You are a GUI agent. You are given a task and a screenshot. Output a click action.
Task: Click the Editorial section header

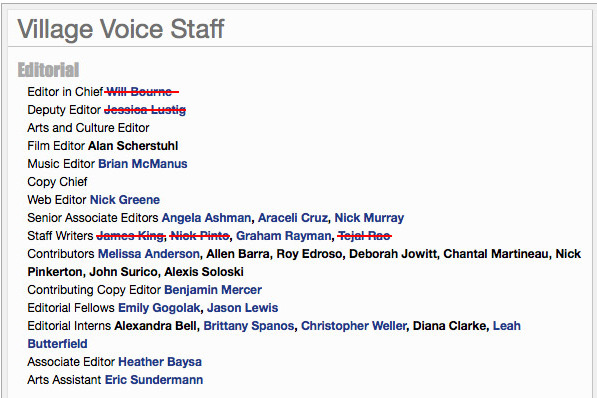pyautogui.click(x=48, y=70)
